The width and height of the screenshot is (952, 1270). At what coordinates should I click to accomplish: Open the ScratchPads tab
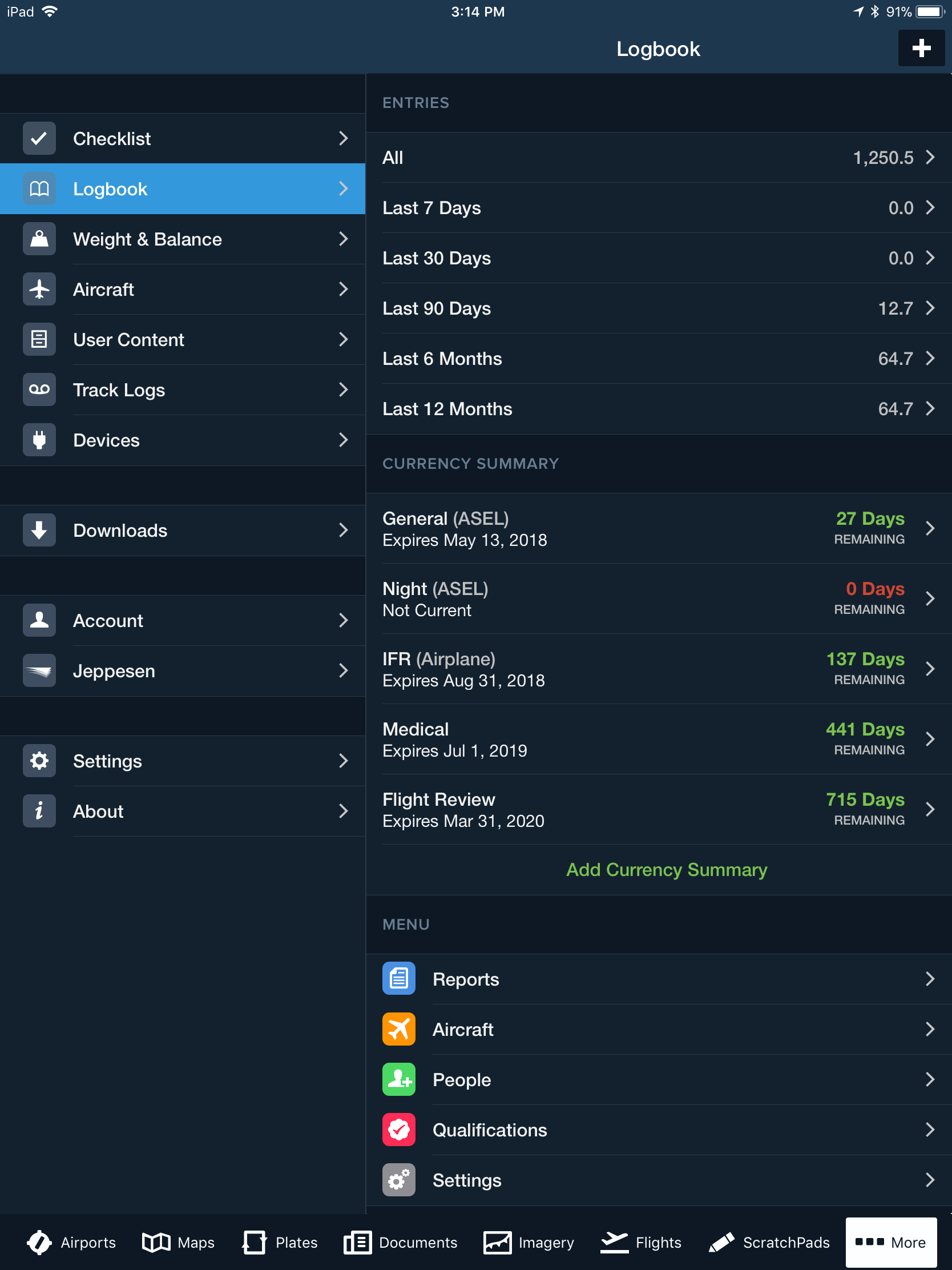(x=769, y=1243)
